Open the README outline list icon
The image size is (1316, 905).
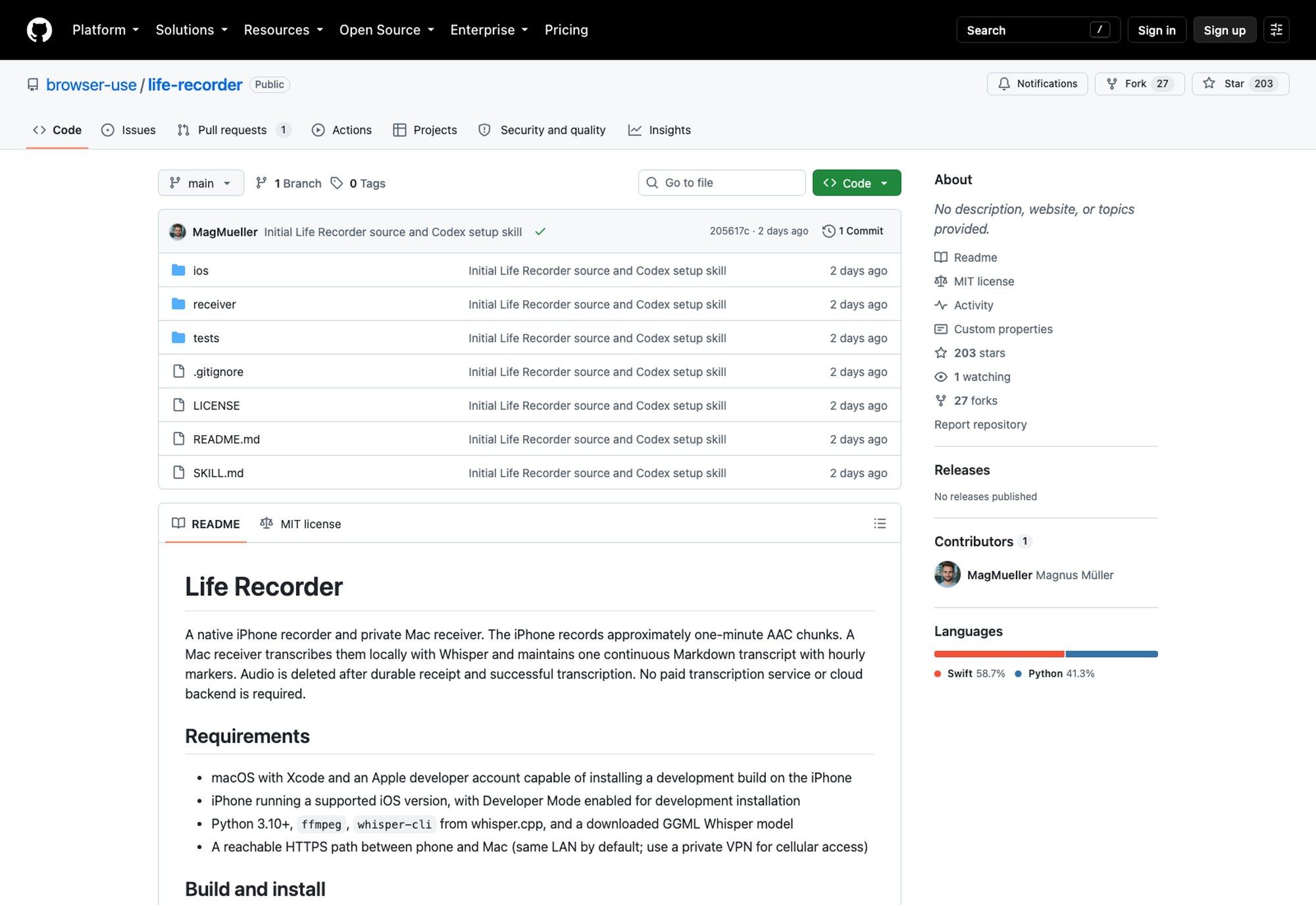pyautogui.click(x=880, y=523)
